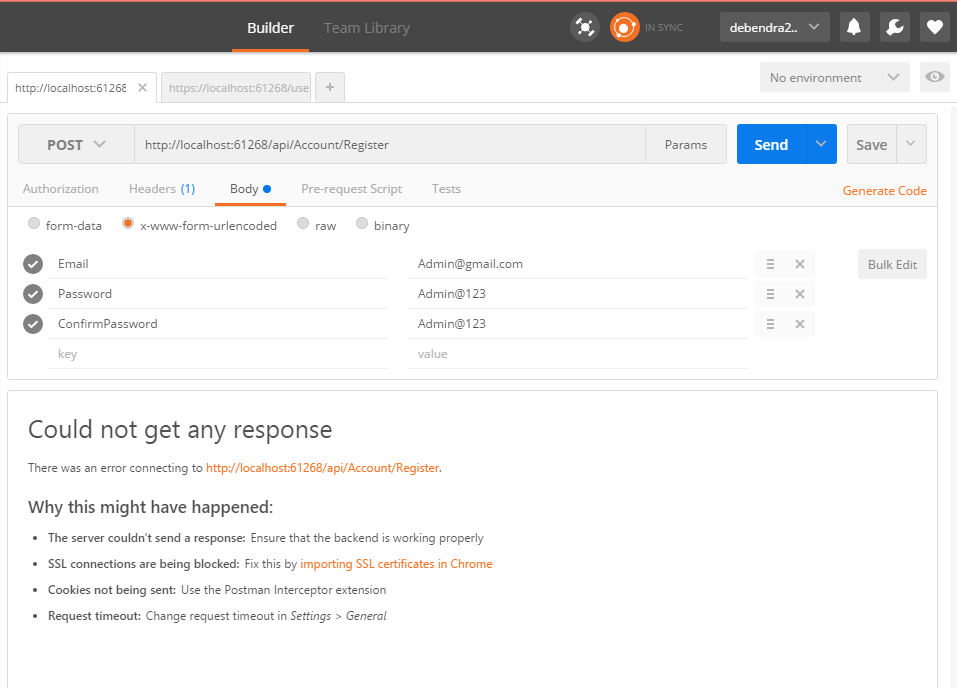Click the Bulk Edit button
Viewport: 957px width, 688px height.
[892, 264]
